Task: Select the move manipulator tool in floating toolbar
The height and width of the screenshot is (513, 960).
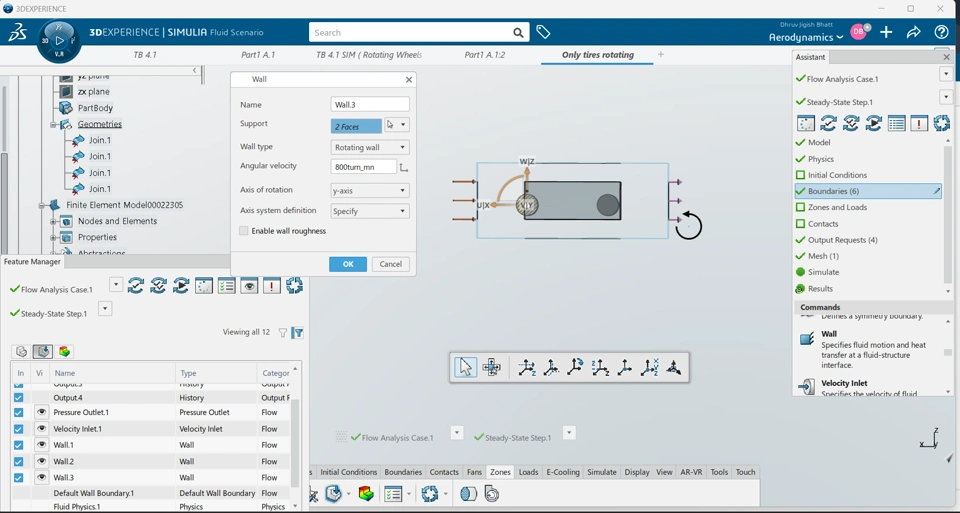Action: [x=491, y=367]
